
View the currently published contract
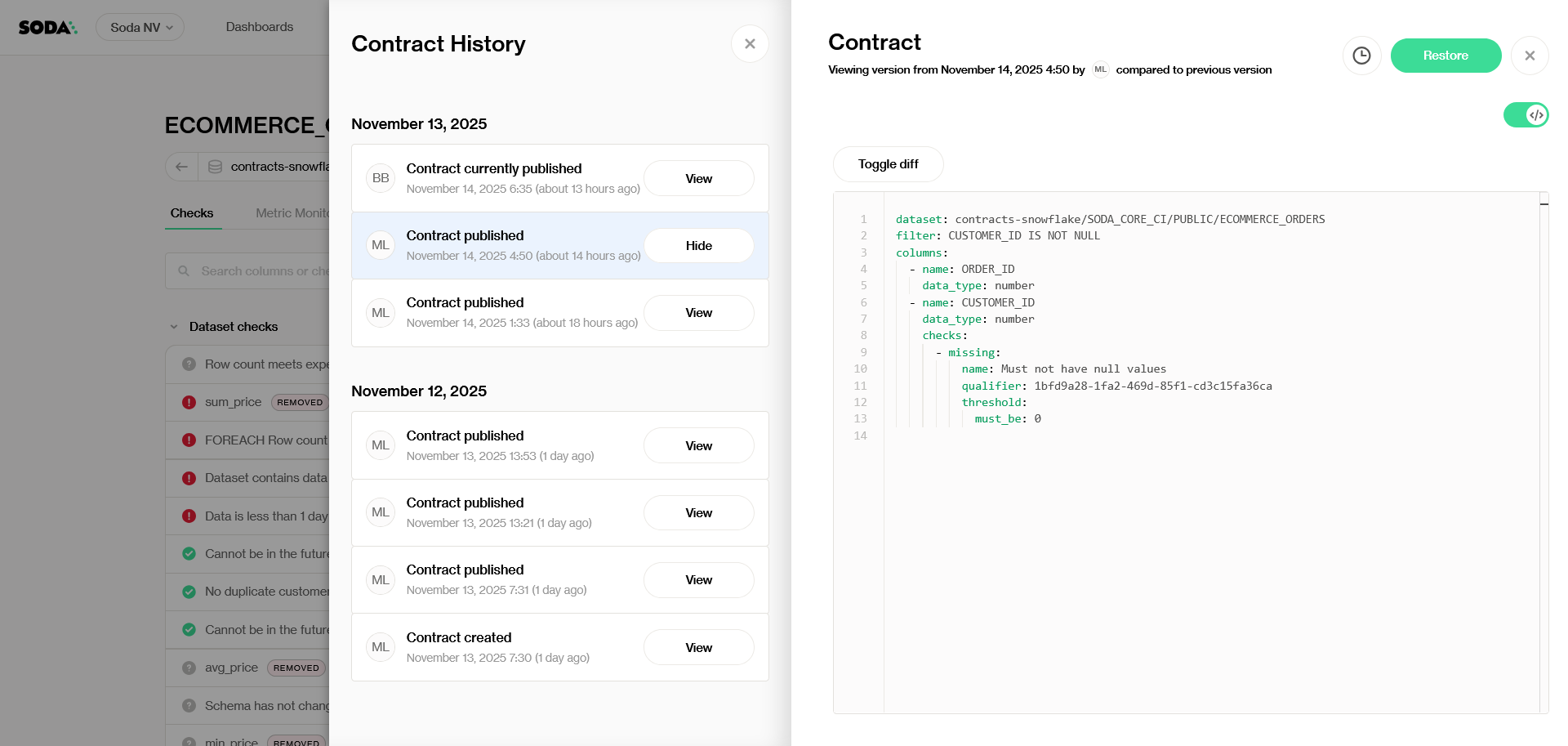698,179
